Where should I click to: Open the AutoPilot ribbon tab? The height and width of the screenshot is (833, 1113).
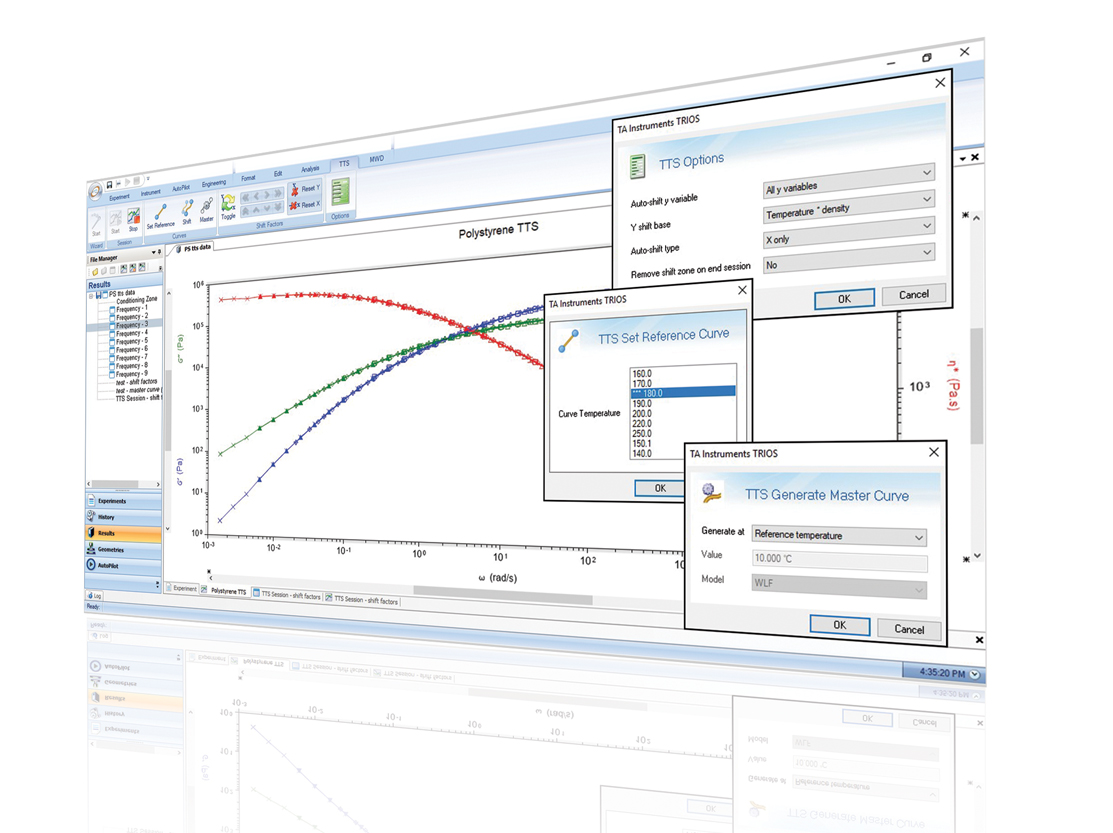181,188
